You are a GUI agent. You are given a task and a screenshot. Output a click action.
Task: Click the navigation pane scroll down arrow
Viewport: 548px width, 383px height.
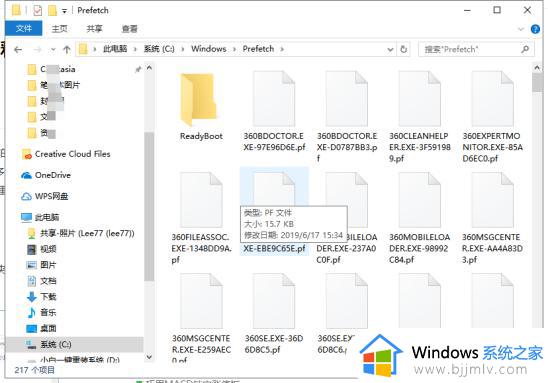(x=149, y=357)
